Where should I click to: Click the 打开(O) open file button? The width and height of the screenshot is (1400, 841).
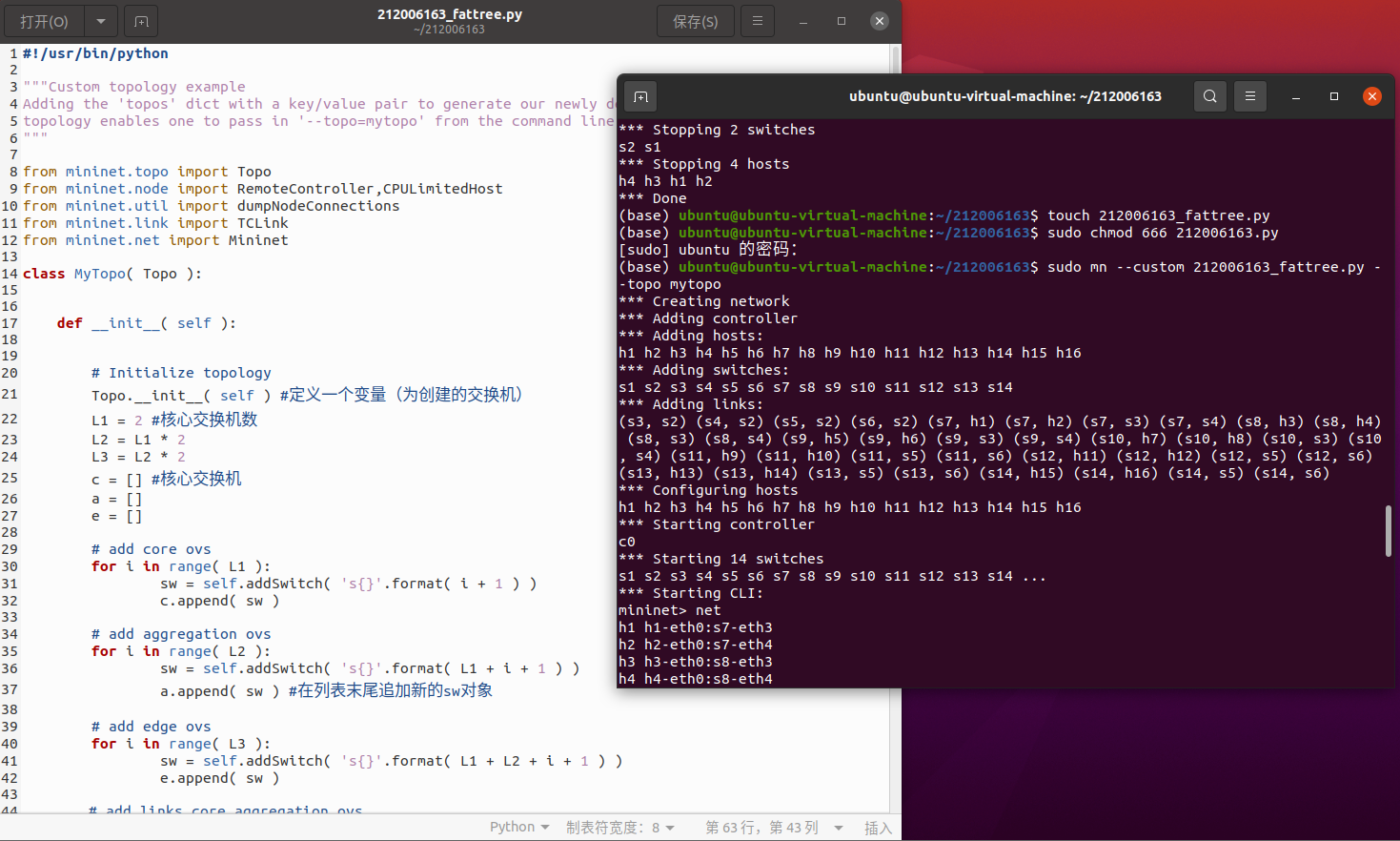45,21
